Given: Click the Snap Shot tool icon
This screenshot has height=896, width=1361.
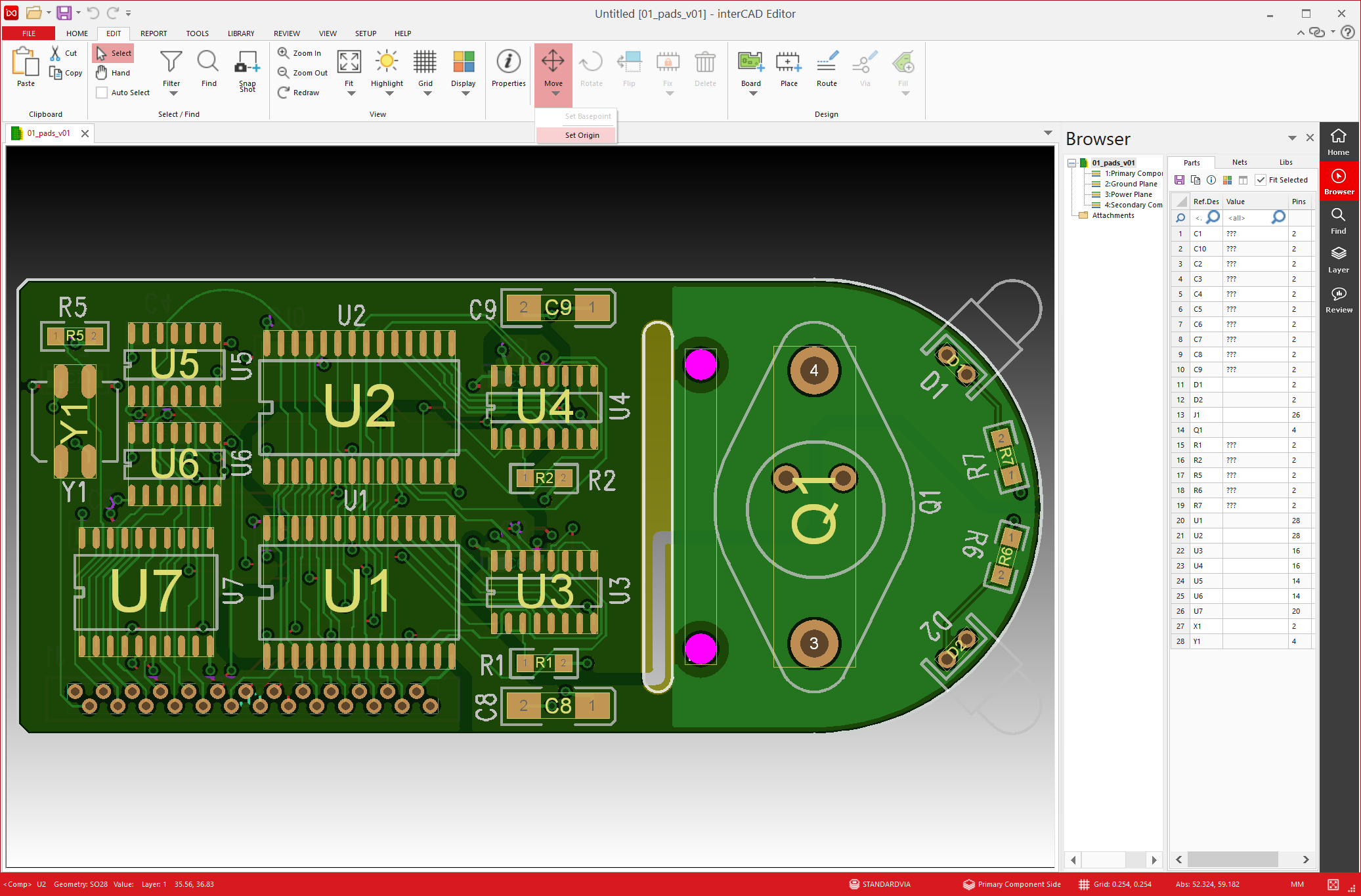Looking at the screenshot, I should click(247, 63).
